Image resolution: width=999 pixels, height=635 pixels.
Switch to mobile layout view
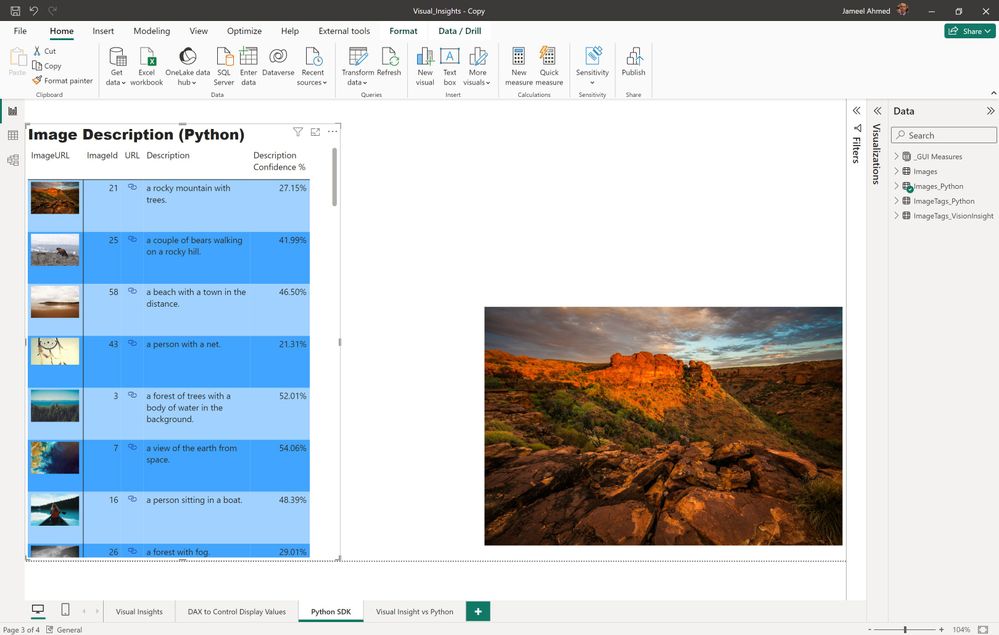(65, 610)
